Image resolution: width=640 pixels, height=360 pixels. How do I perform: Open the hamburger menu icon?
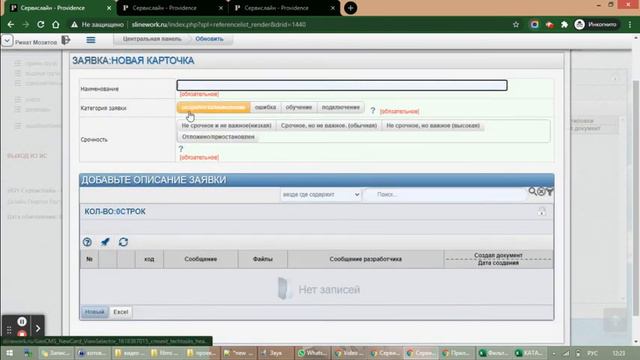coord(91,40)
